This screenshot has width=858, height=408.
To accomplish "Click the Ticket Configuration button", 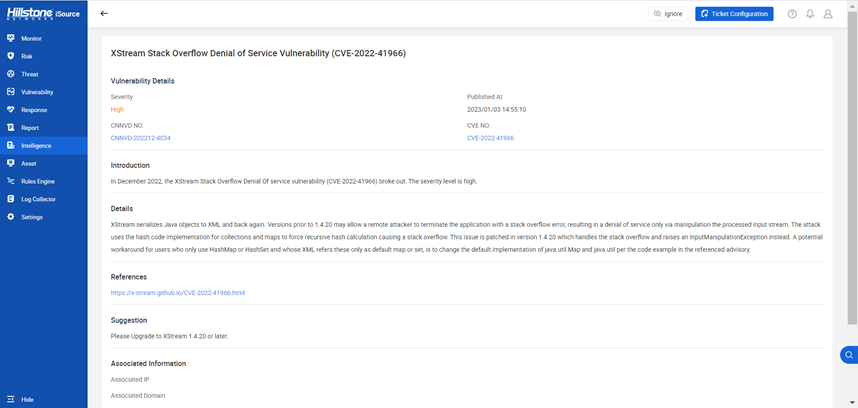I will [734, 14].
